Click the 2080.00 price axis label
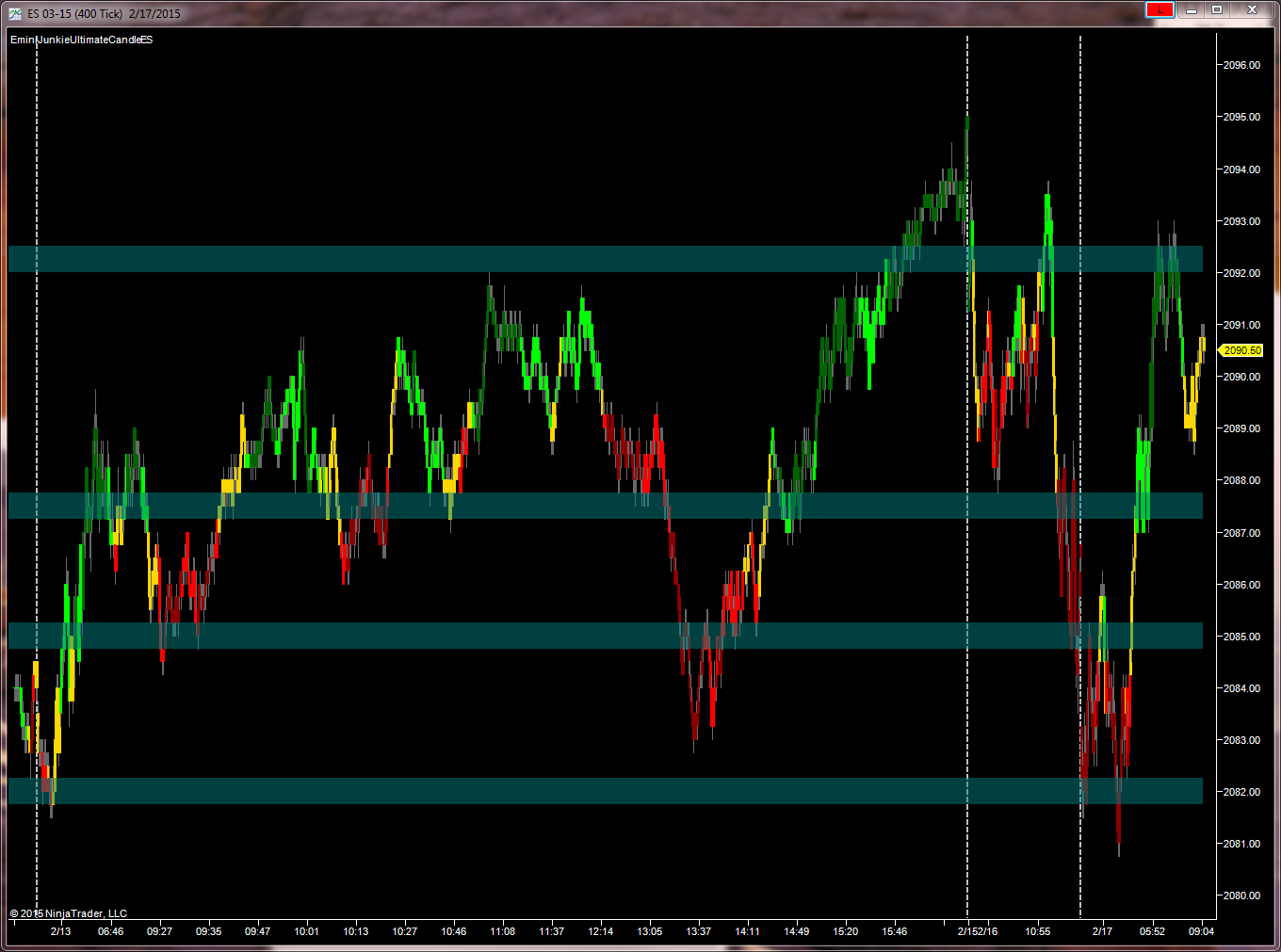1281x952 pixels. coord(1241,896)
